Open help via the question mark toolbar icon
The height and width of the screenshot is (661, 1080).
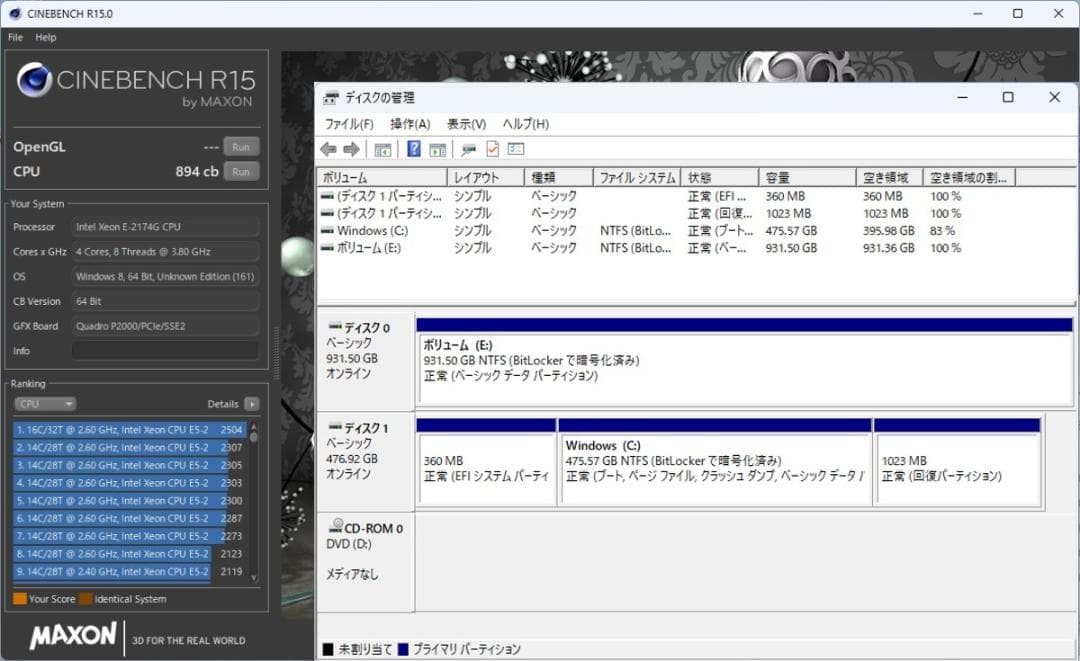413,149
